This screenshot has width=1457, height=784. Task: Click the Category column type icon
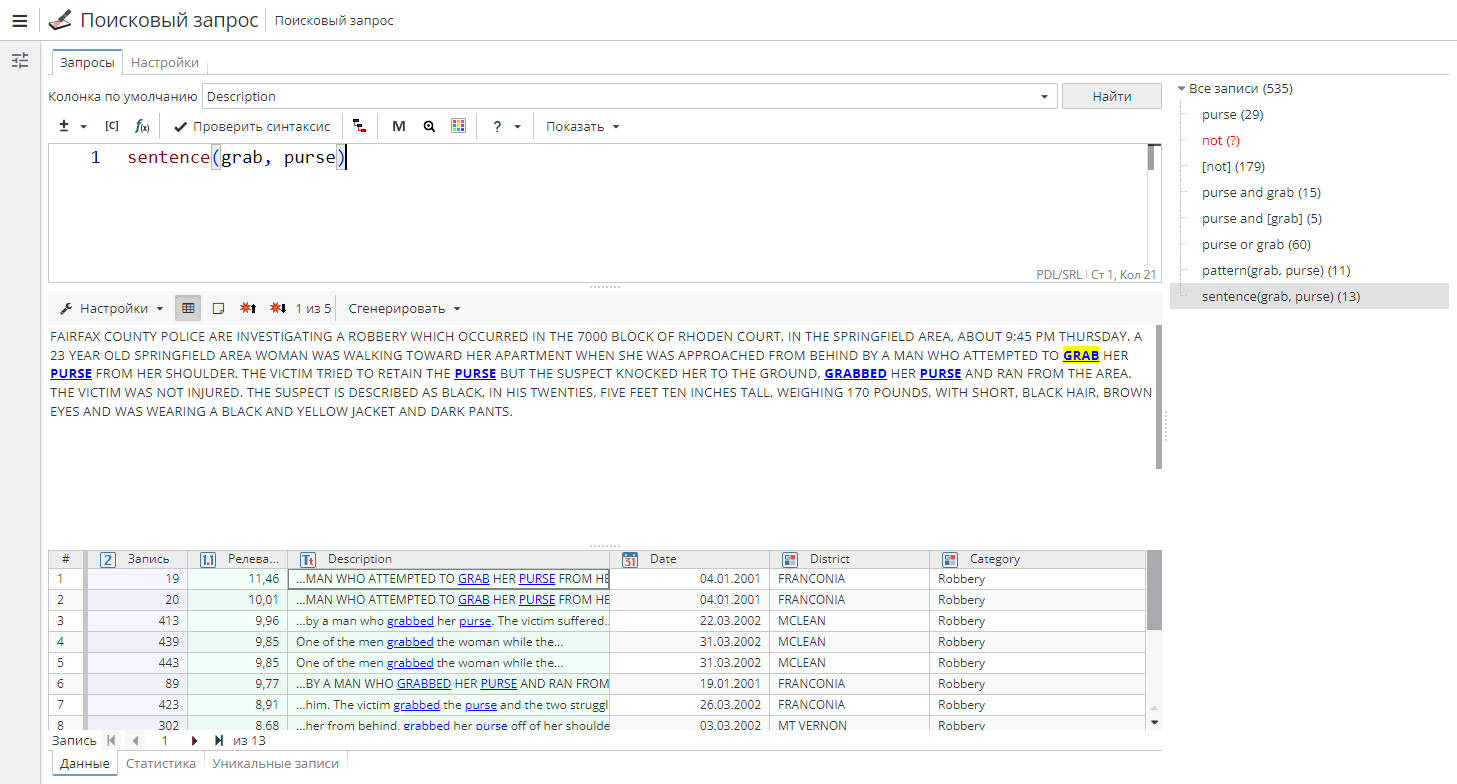[950, 559]
